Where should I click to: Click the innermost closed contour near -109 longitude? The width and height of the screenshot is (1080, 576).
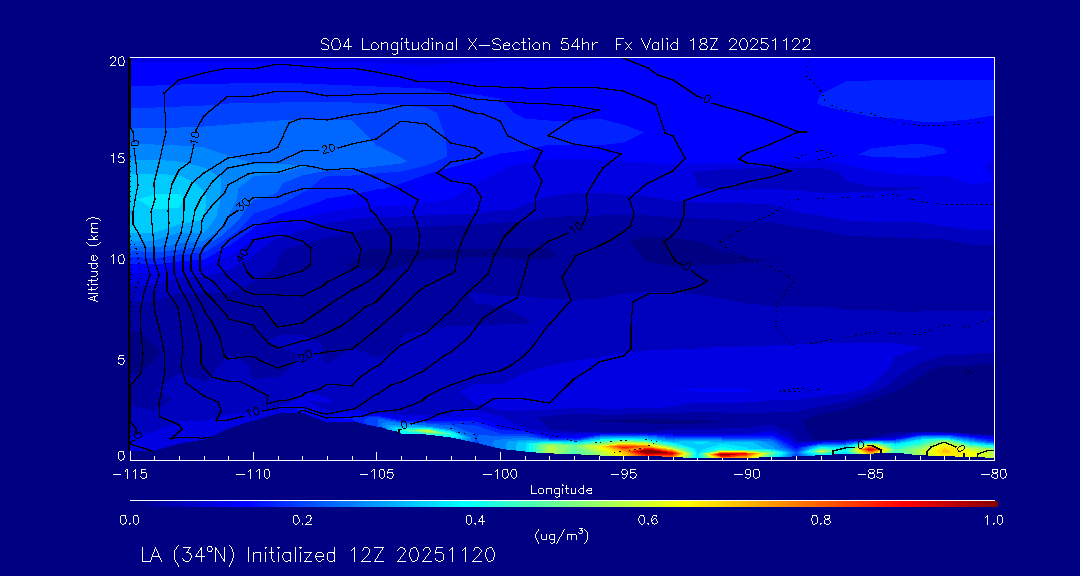(x=279, y=257)
